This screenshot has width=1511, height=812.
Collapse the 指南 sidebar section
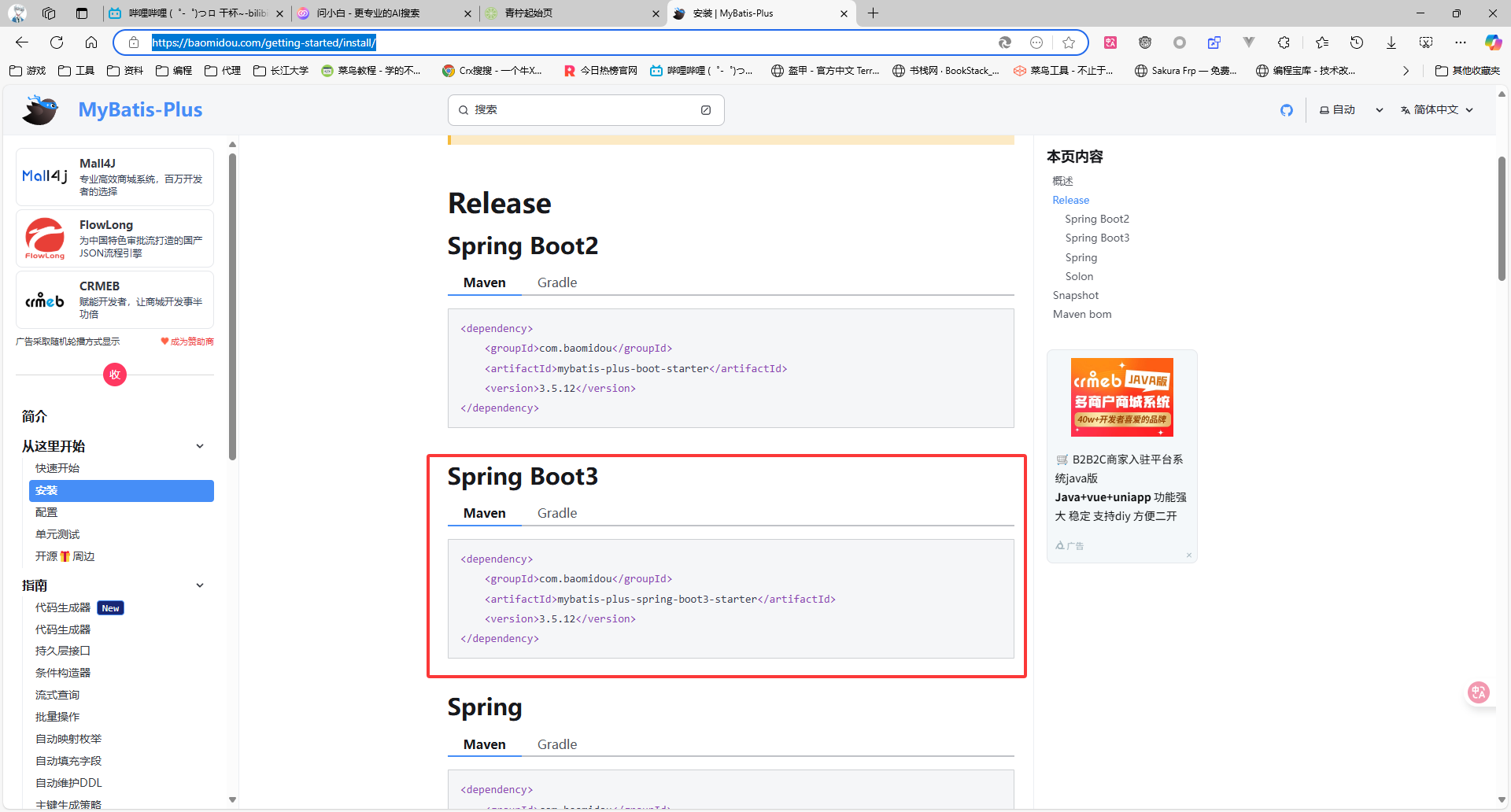coord(200,585)
